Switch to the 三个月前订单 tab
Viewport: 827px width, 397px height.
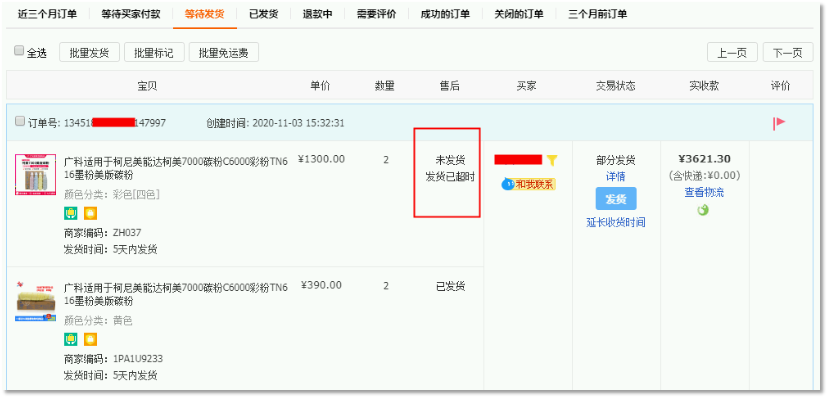598,14
